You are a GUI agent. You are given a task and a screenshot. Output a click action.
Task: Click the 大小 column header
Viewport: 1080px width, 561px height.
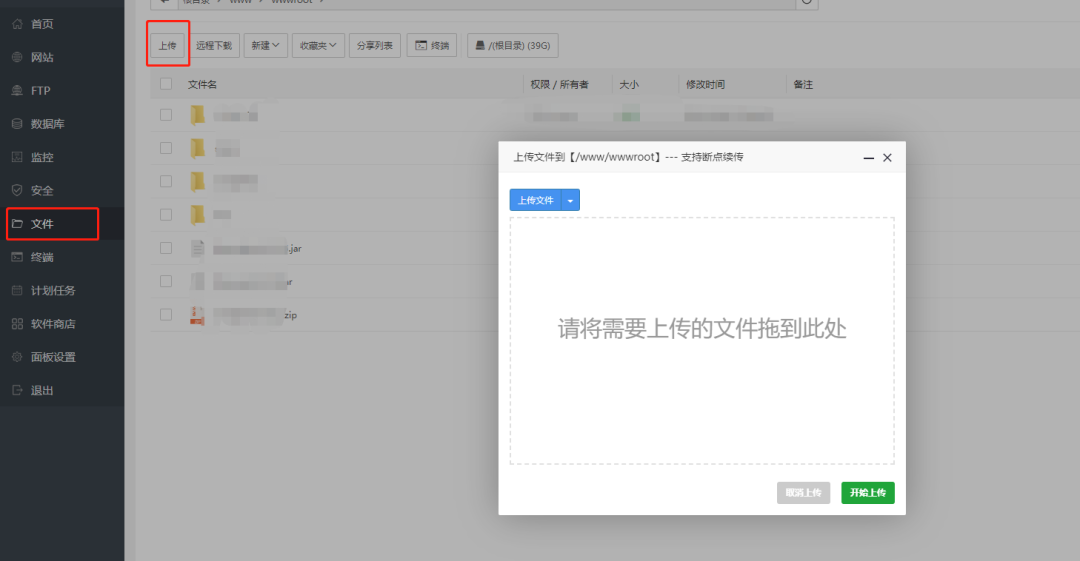click(628, 84)
